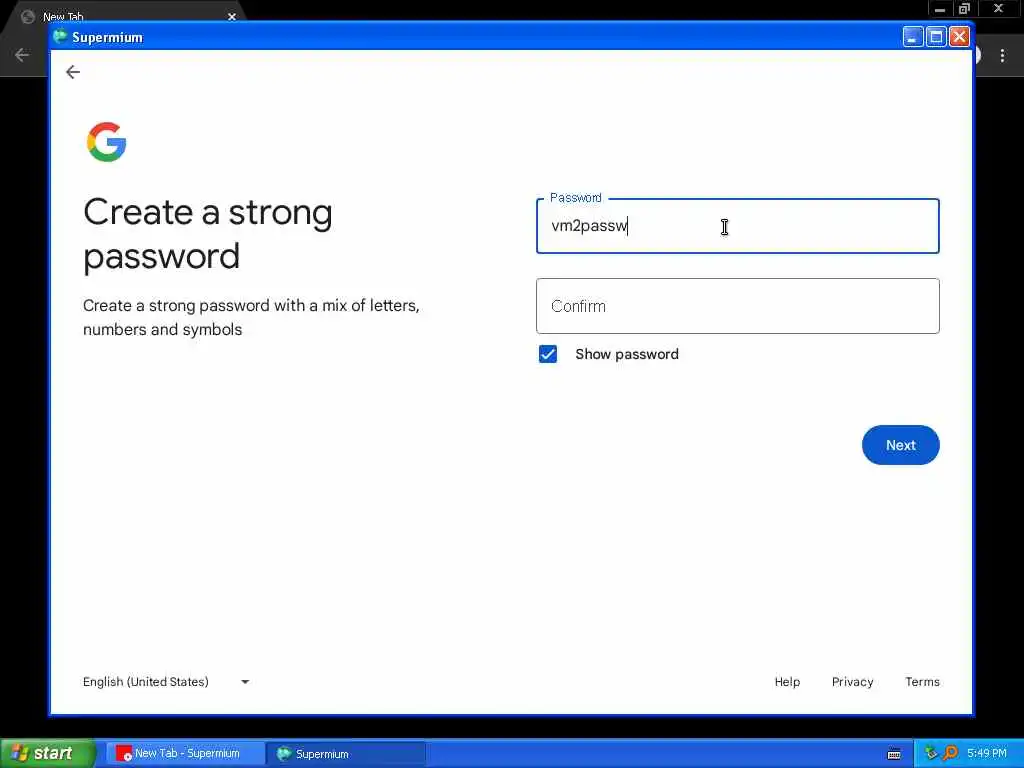Image resolution: width=1024 pixels, height=768 pixels.
Task: Open the English (United States) language dropdown
Action: 166,682
